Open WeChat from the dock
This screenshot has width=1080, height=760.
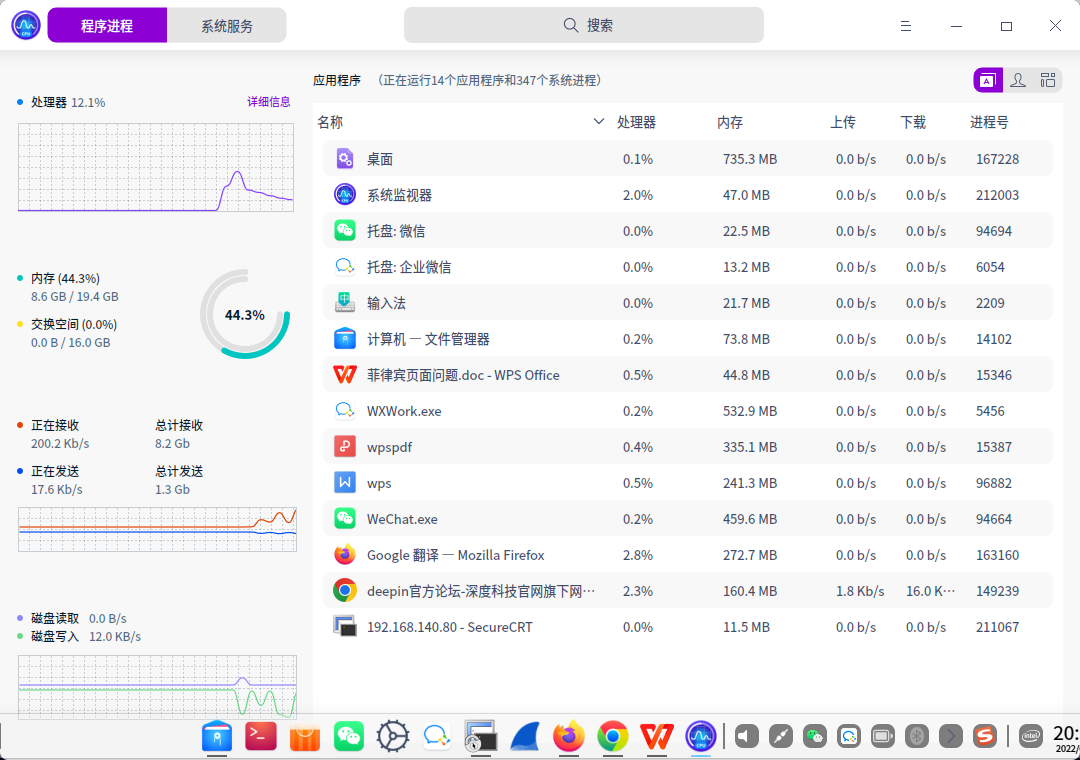(349, 737)
